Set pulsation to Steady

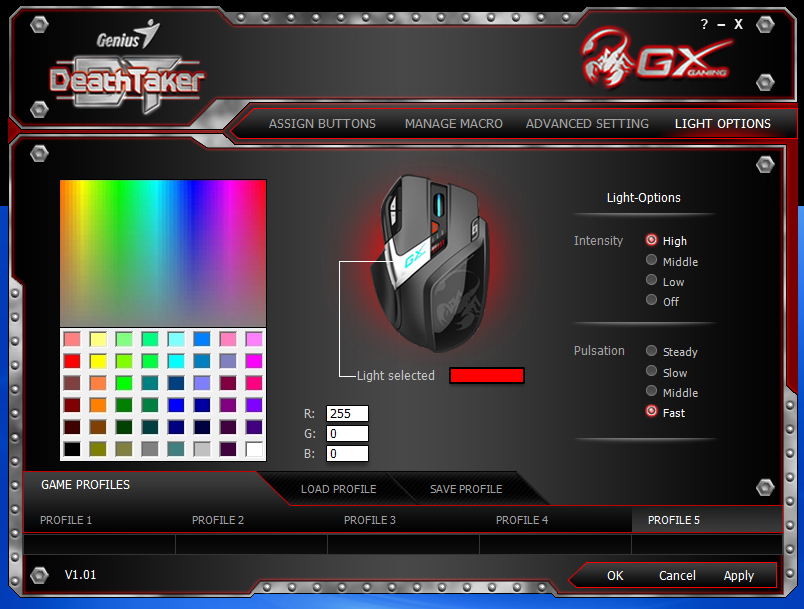tap(652, 351)
